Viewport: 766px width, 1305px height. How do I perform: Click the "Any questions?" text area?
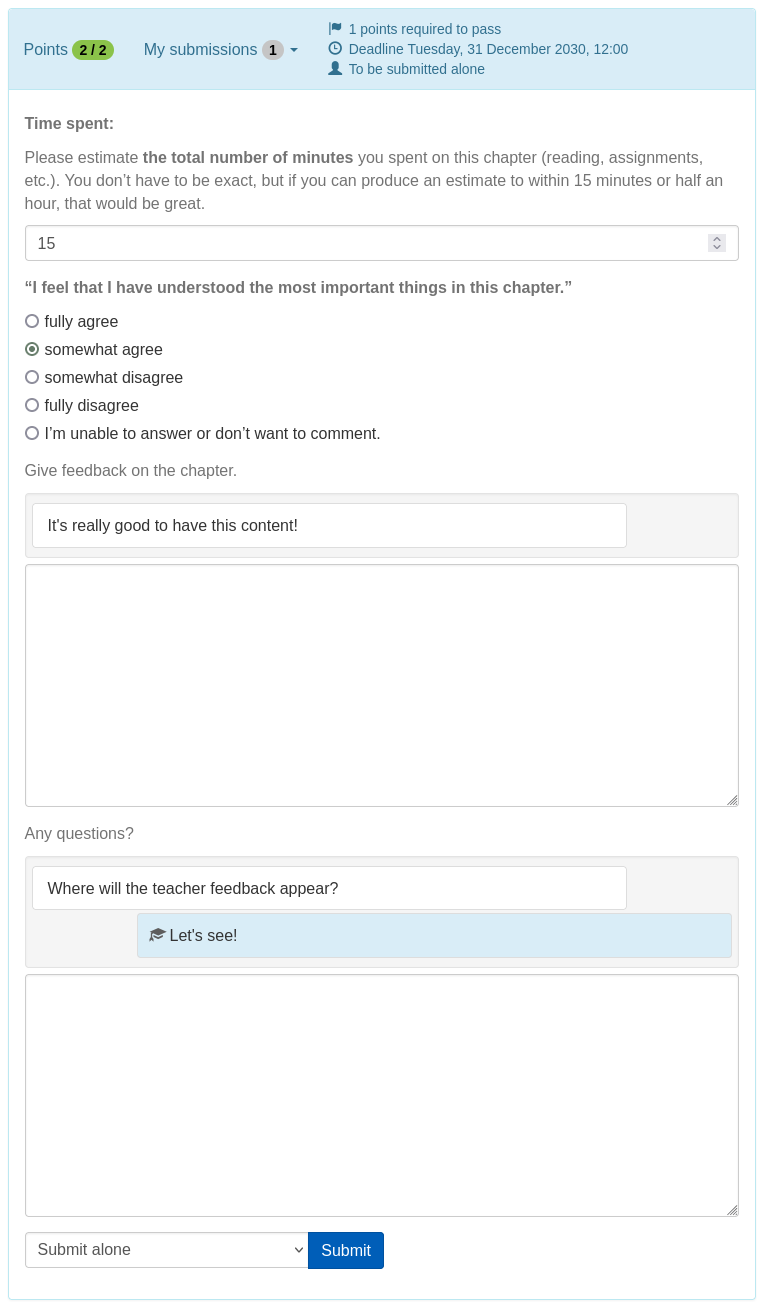(x=381, y=1095)
